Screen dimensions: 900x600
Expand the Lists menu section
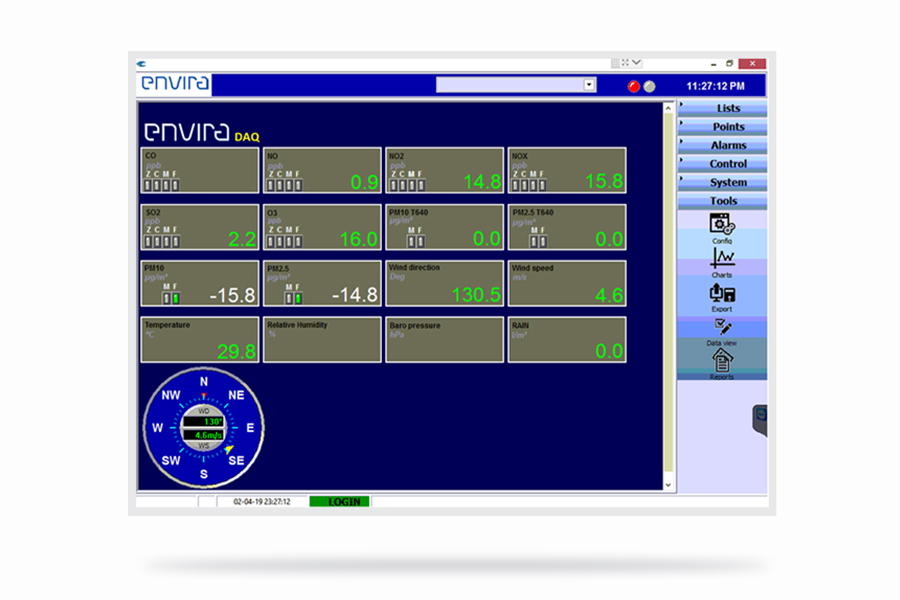[722, 108]
